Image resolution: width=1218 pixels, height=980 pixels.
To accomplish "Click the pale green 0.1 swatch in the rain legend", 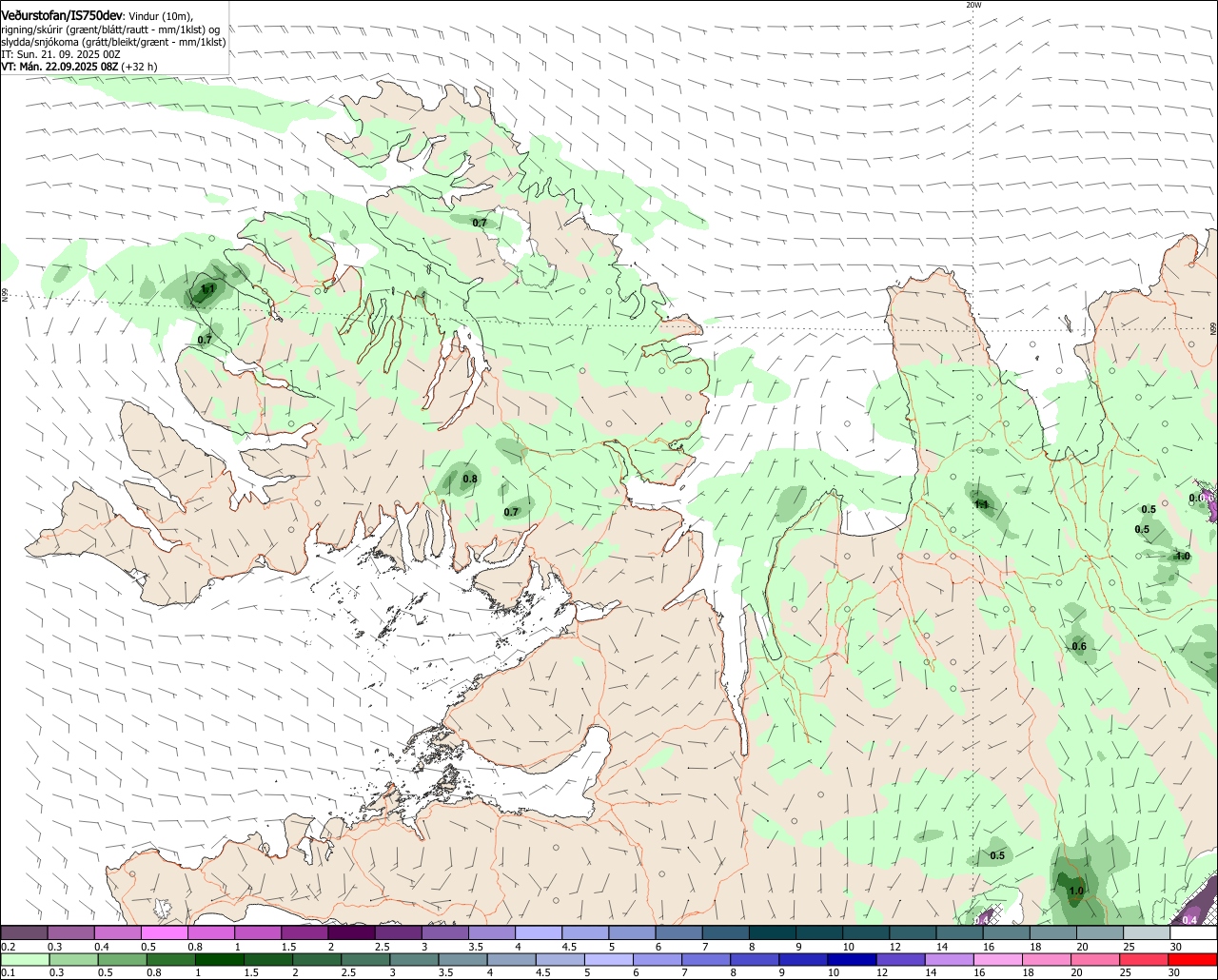I will 24,960.
